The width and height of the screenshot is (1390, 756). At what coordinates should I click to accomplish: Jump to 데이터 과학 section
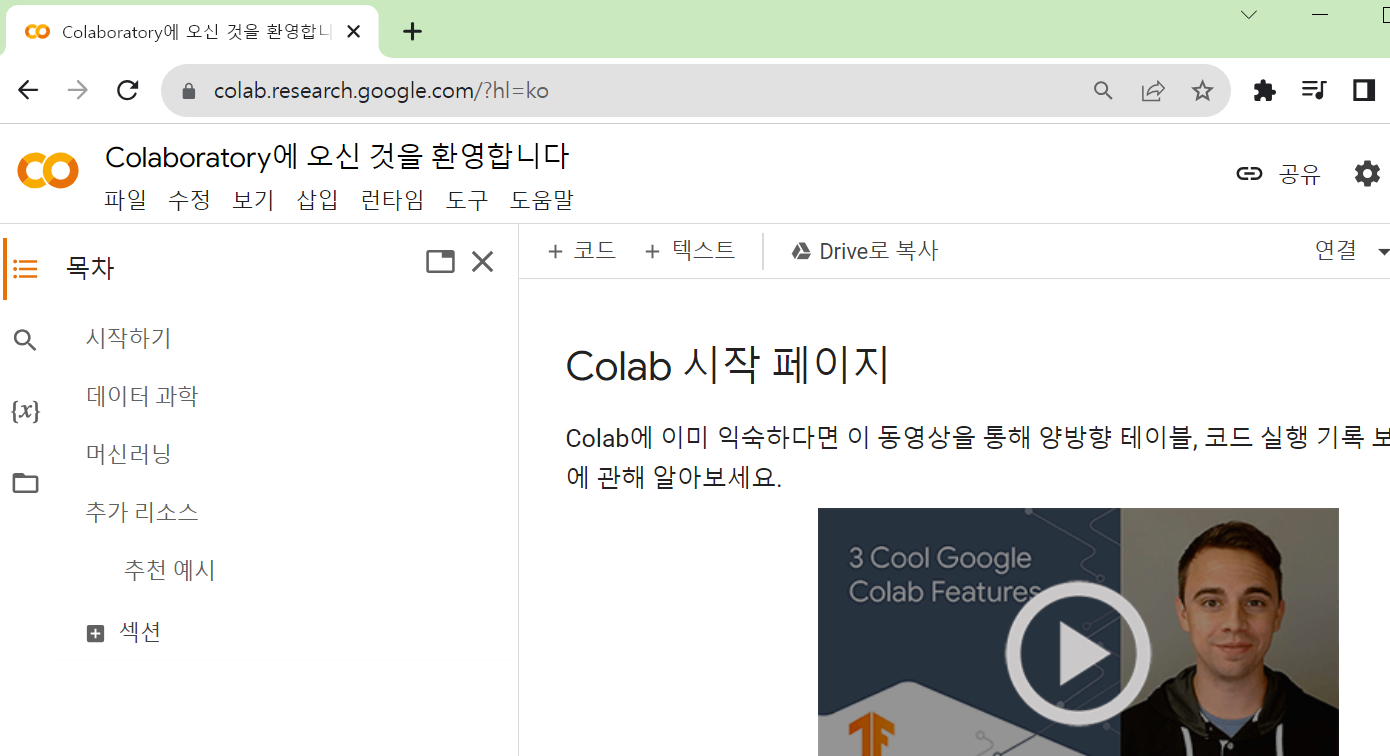click(x=142, y=396)
